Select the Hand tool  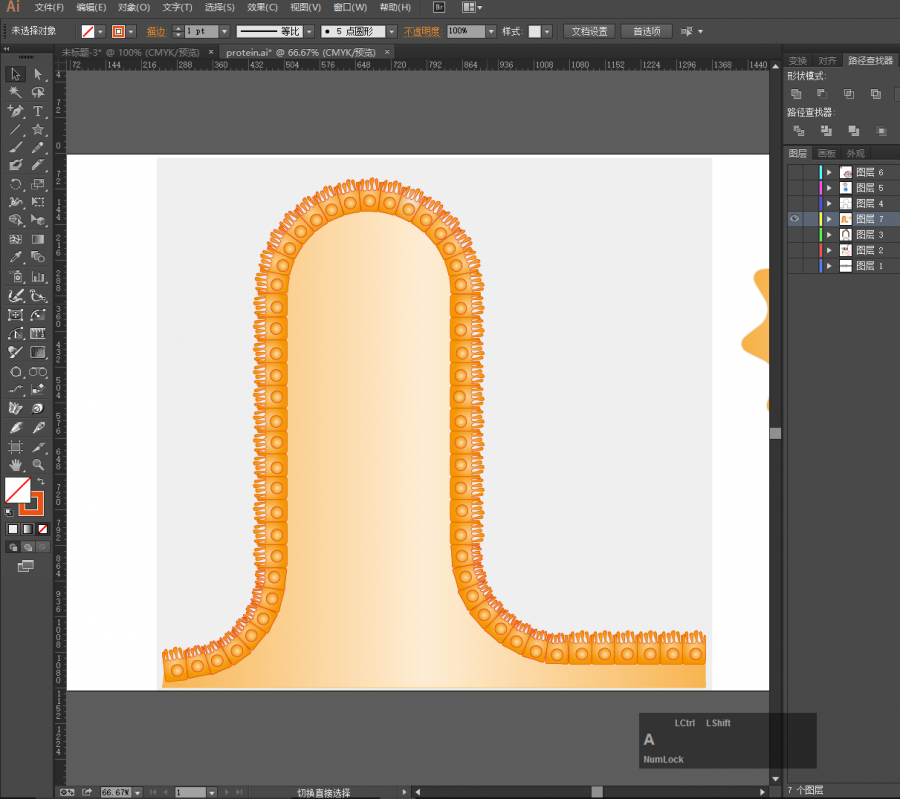click(16, 465)
